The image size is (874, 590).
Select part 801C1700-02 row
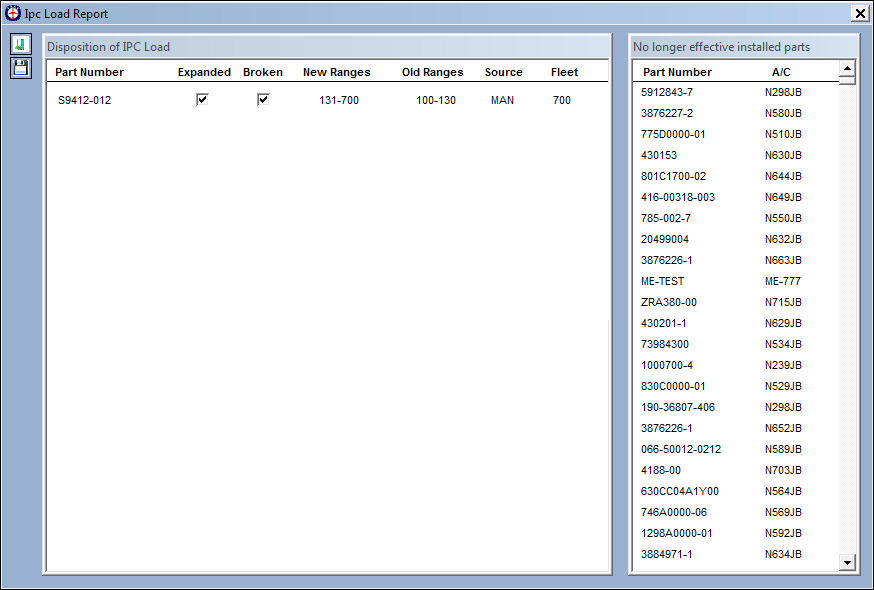coord(736,176)
